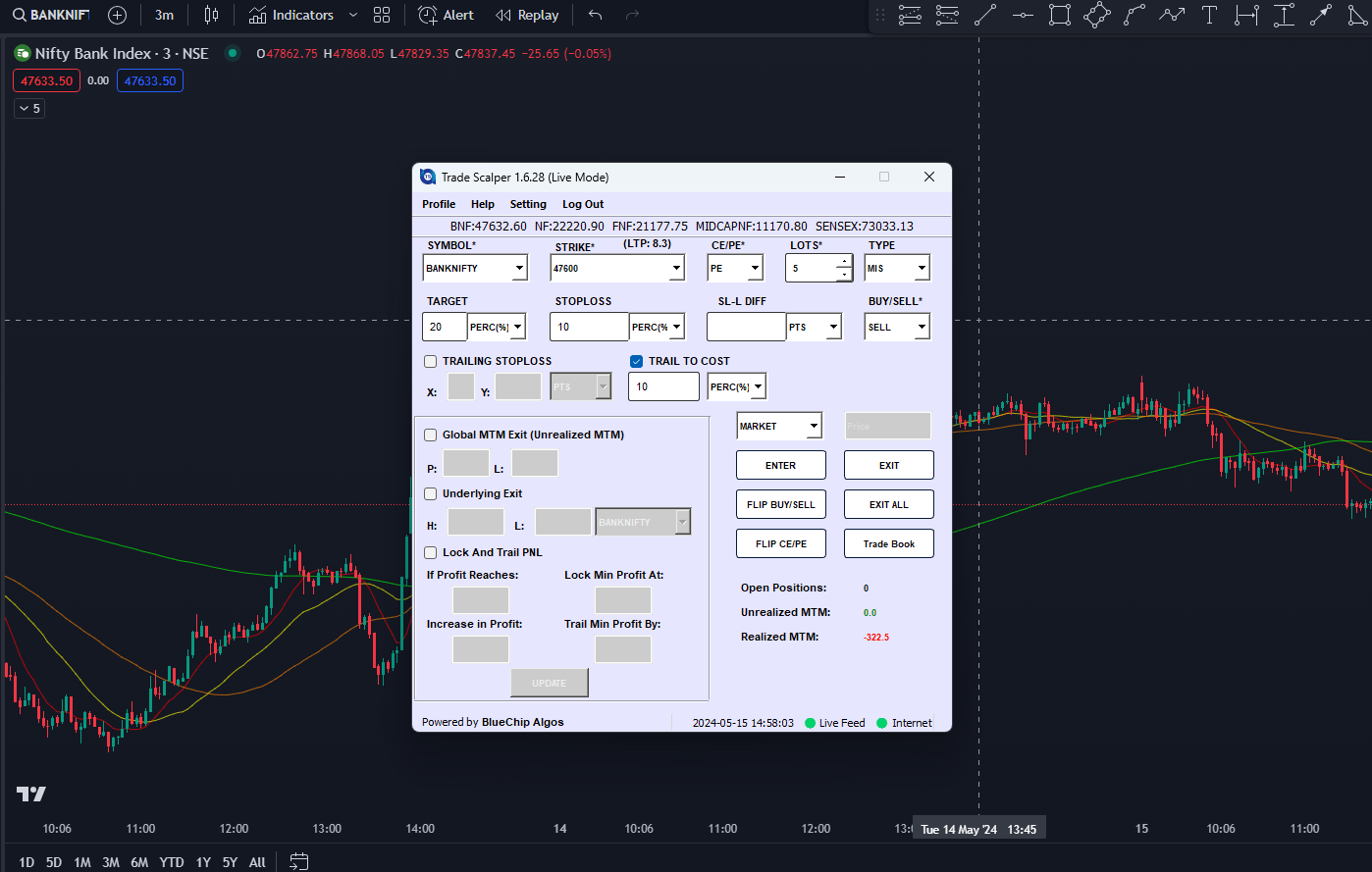Open the BUY/SELL dropdown showing SELL

click(x=897, y=327)
